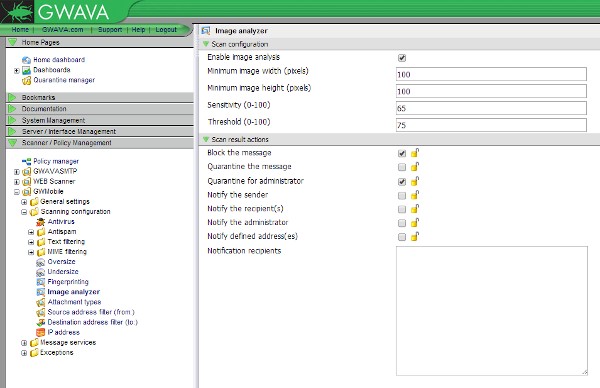Open Home dashboard icon in sidebar
The width and height of the screenshot is (600, 388).
[x=26, y=60]
